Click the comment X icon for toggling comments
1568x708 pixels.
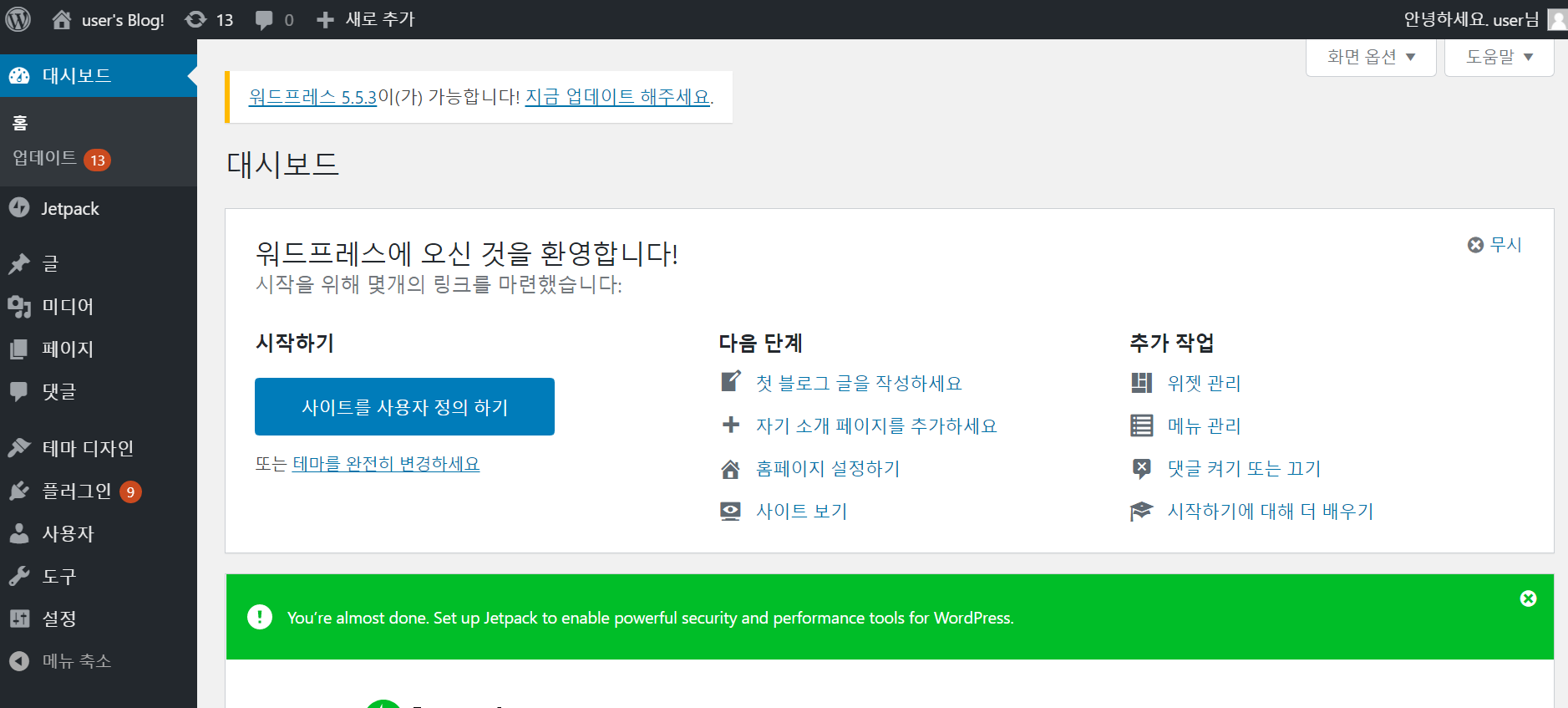pos(1141,468)
